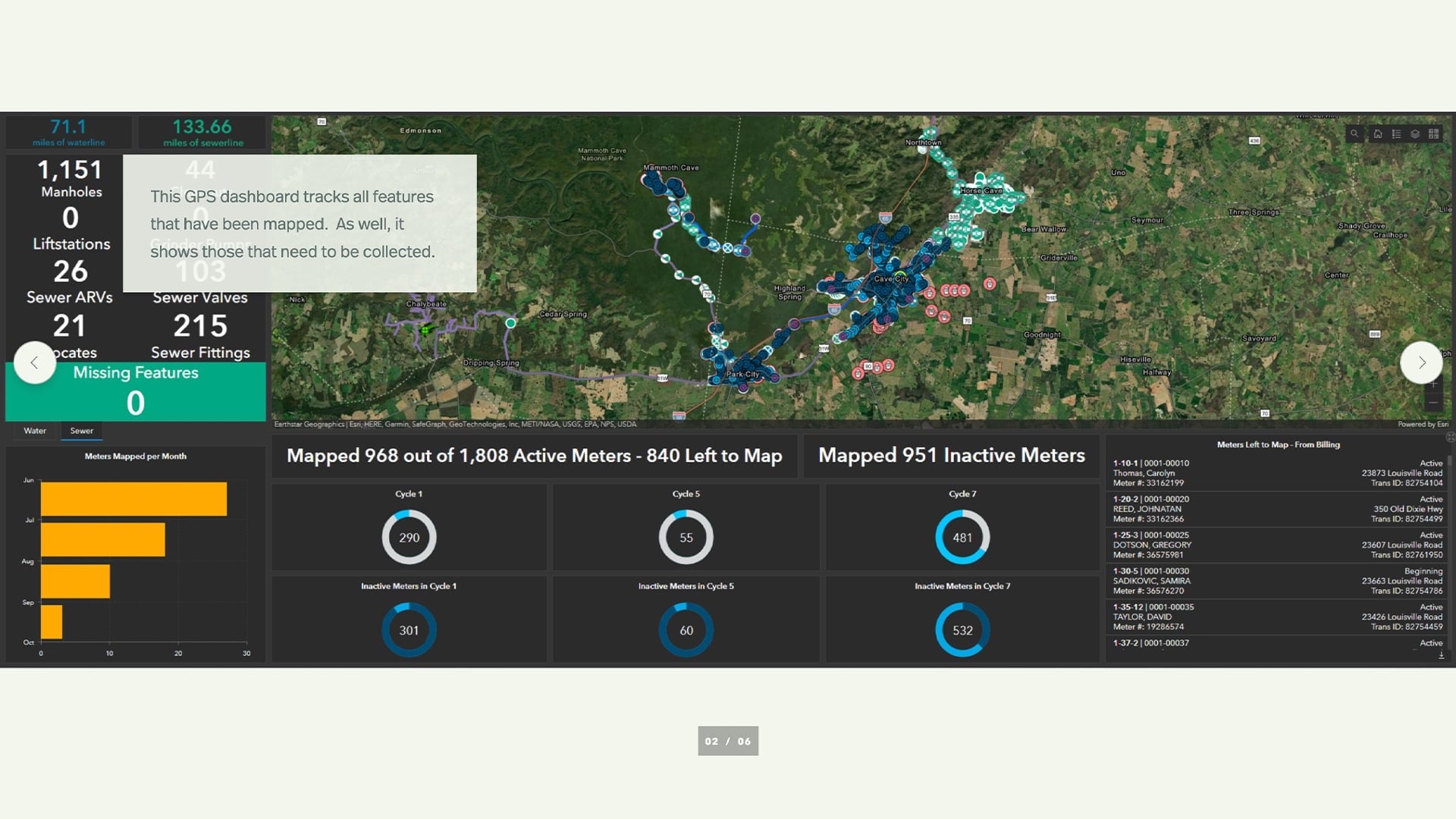Click the Mapped 968 out of 1,808 headline
1456x819 pixels.
[534, 456]
